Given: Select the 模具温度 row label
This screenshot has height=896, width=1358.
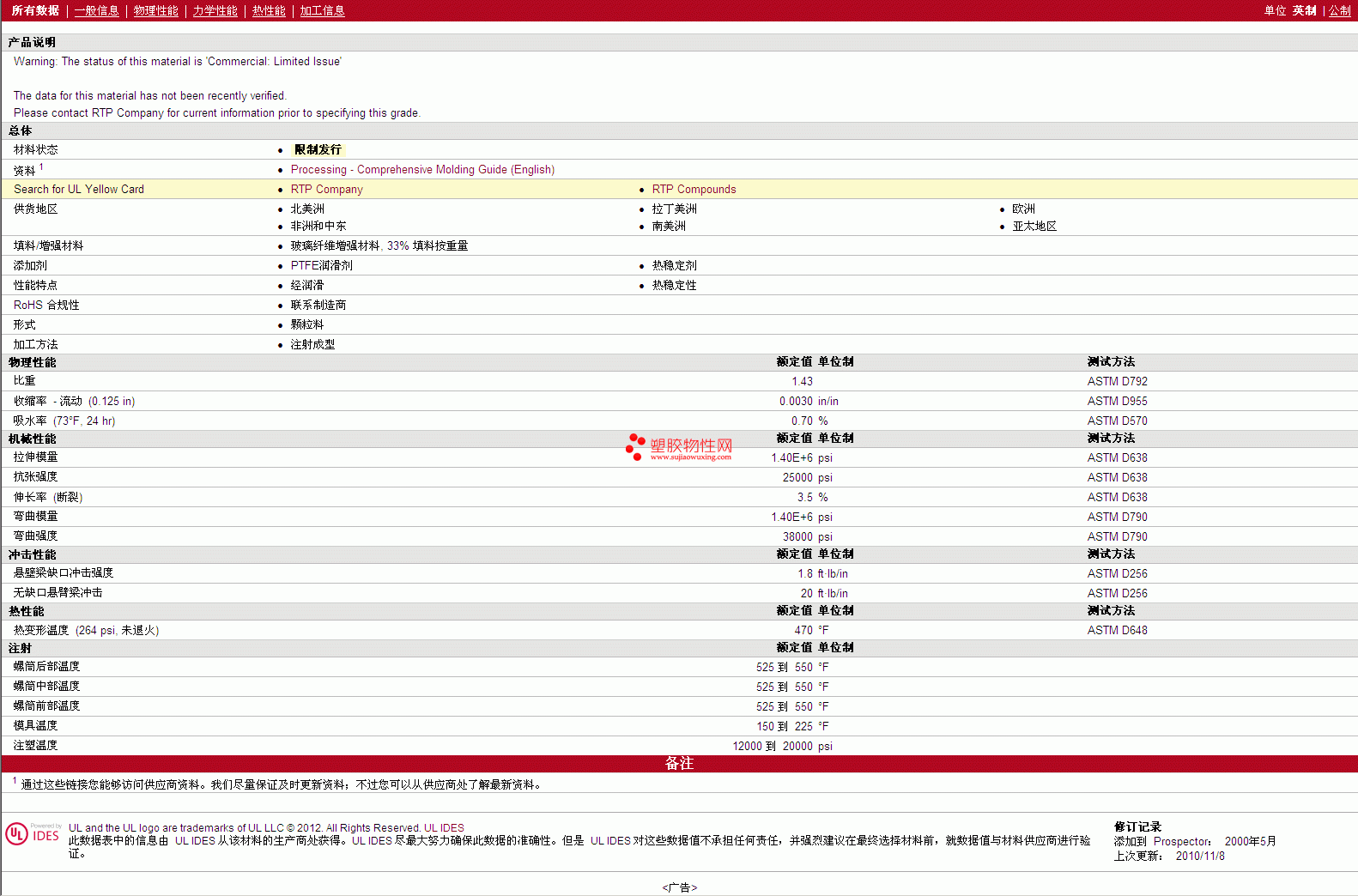Looking at the screenshot, I should point(36,725).
